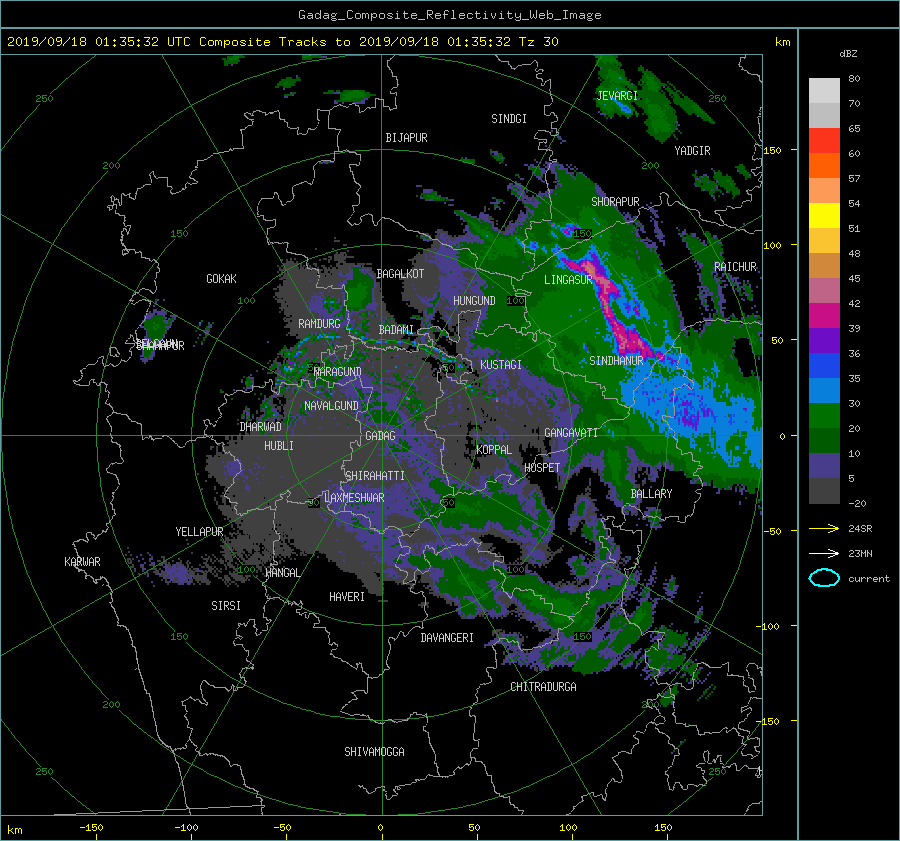
Task: Click the YADGIR city label
Action: coord(692,151)
